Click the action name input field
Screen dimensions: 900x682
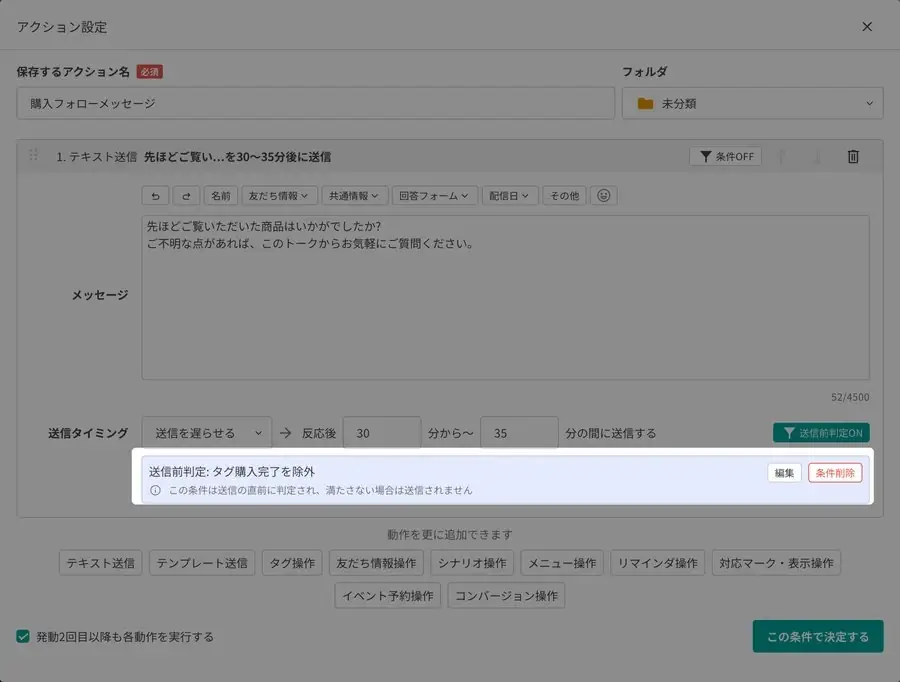coord(316,103)
